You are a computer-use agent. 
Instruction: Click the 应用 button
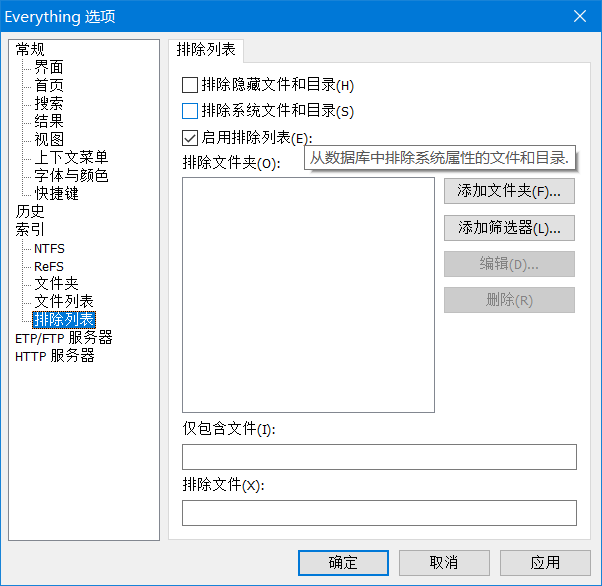[545, 563]
